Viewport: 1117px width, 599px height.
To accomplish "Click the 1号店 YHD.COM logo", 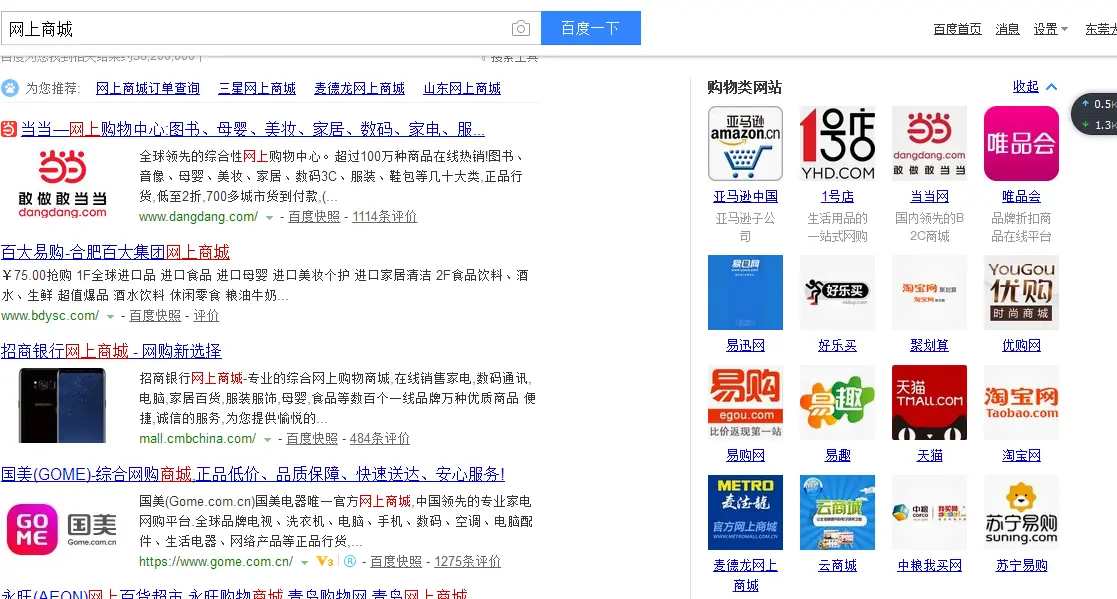I will (837, 143).
